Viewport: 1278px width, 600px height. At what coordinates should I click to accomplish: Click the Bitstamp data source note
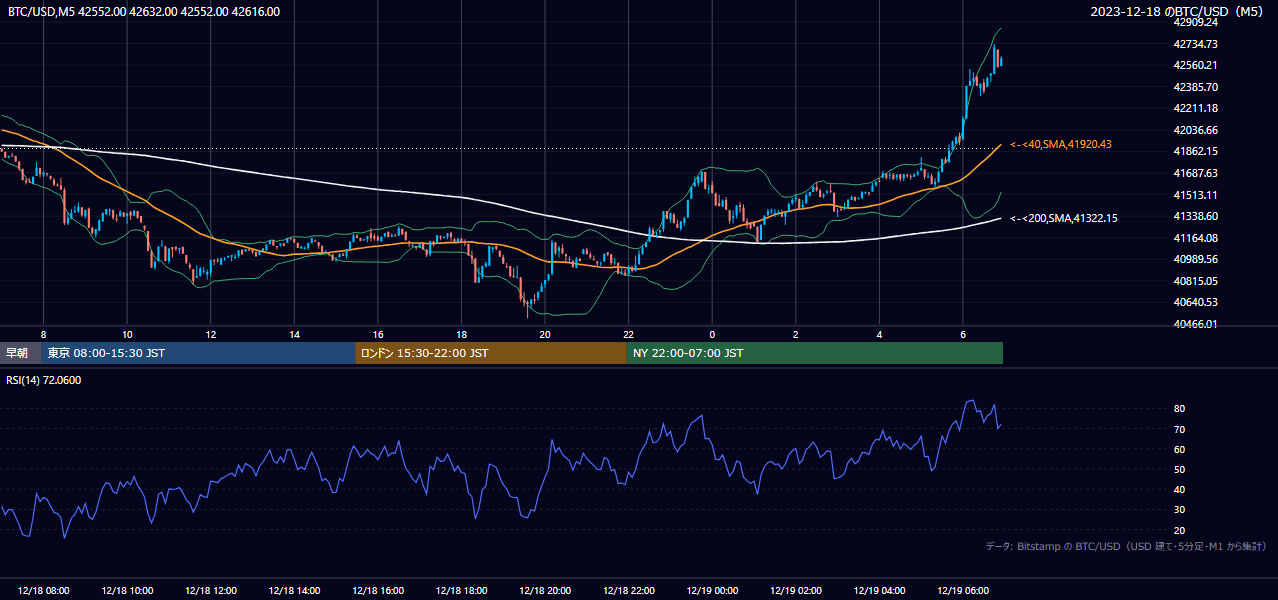tap(1126, 546)
